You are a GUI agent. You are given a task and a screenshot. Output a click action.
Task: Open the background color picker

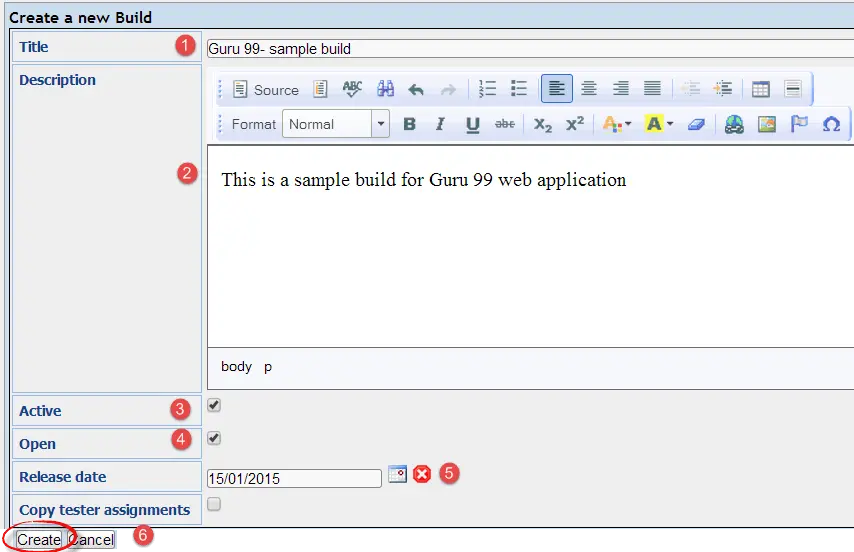(658, 124)
